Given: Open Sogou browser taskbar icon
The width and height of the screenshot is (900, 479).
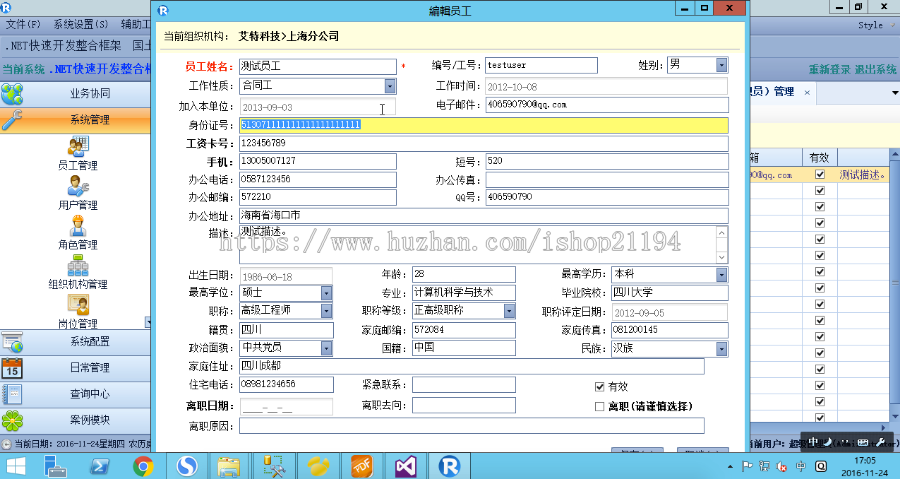Looking at the screenshot, I should [187, 466].
